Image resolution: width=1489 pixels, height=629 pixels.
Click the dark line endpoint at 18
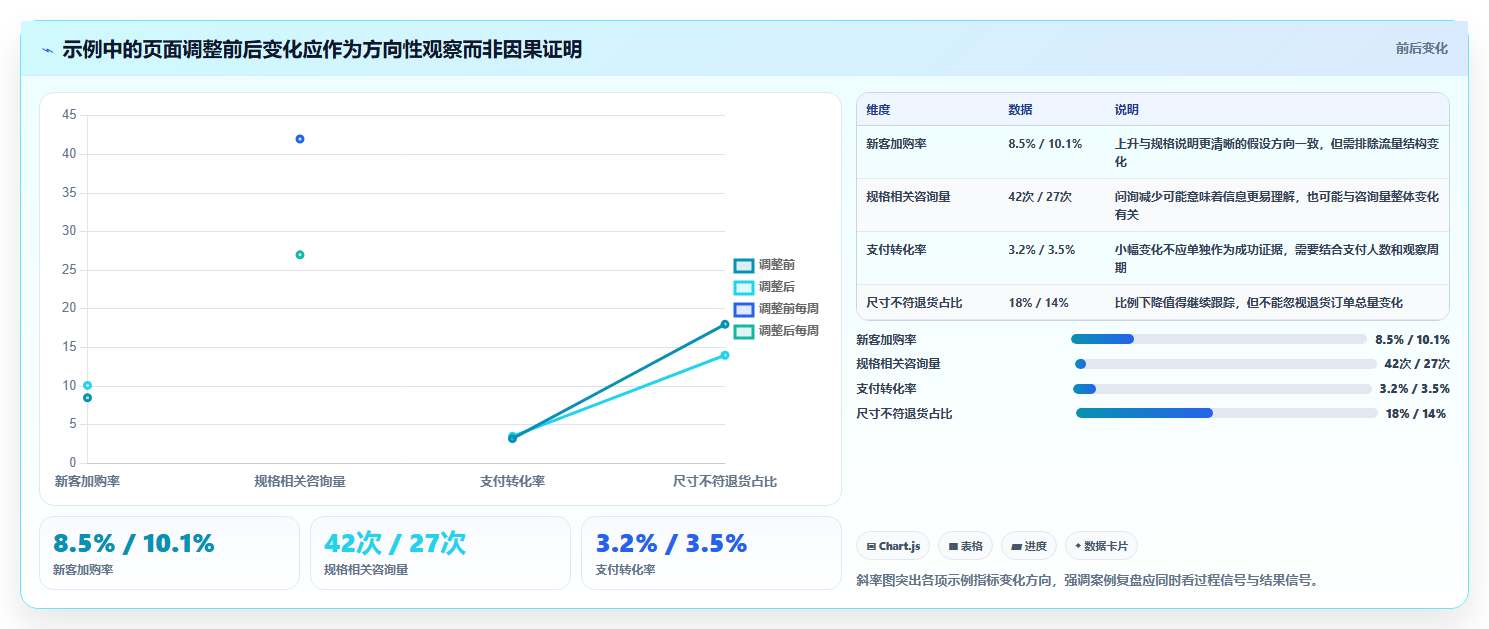click(x=725, y=324)
